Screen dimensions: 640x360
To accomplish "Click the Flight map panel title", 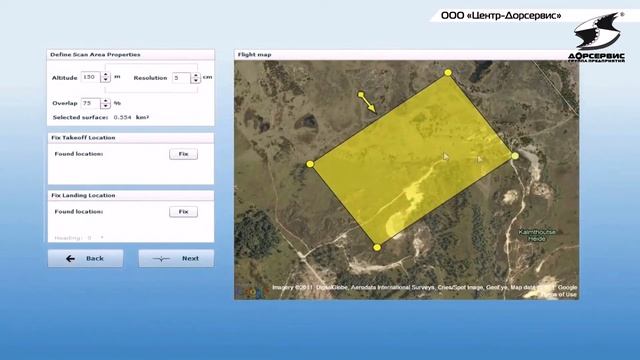I will tap(254, 54).
